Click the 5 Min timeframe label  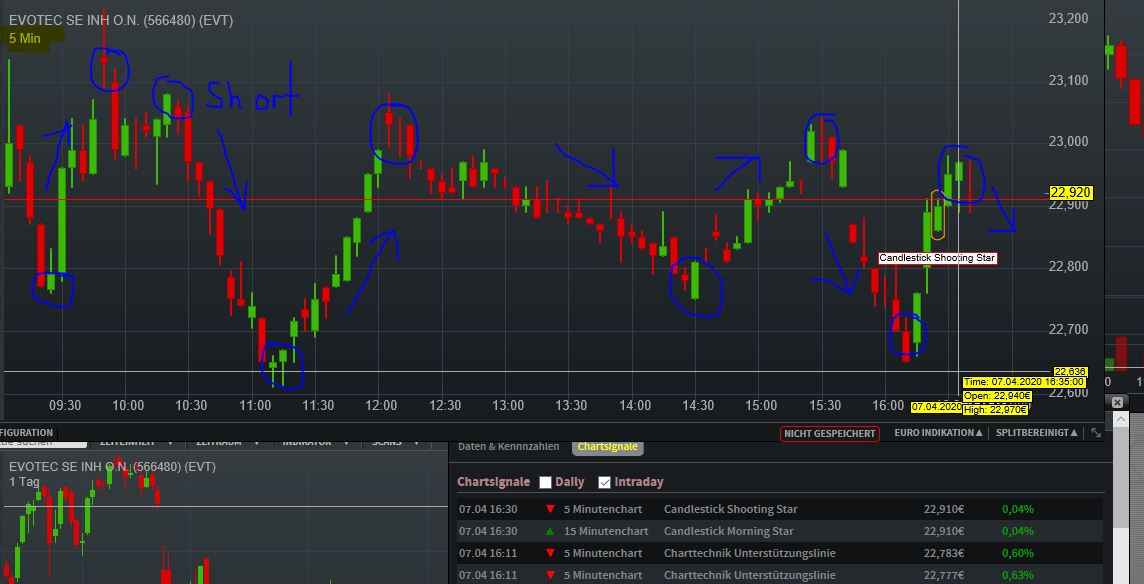click(25, 39)
